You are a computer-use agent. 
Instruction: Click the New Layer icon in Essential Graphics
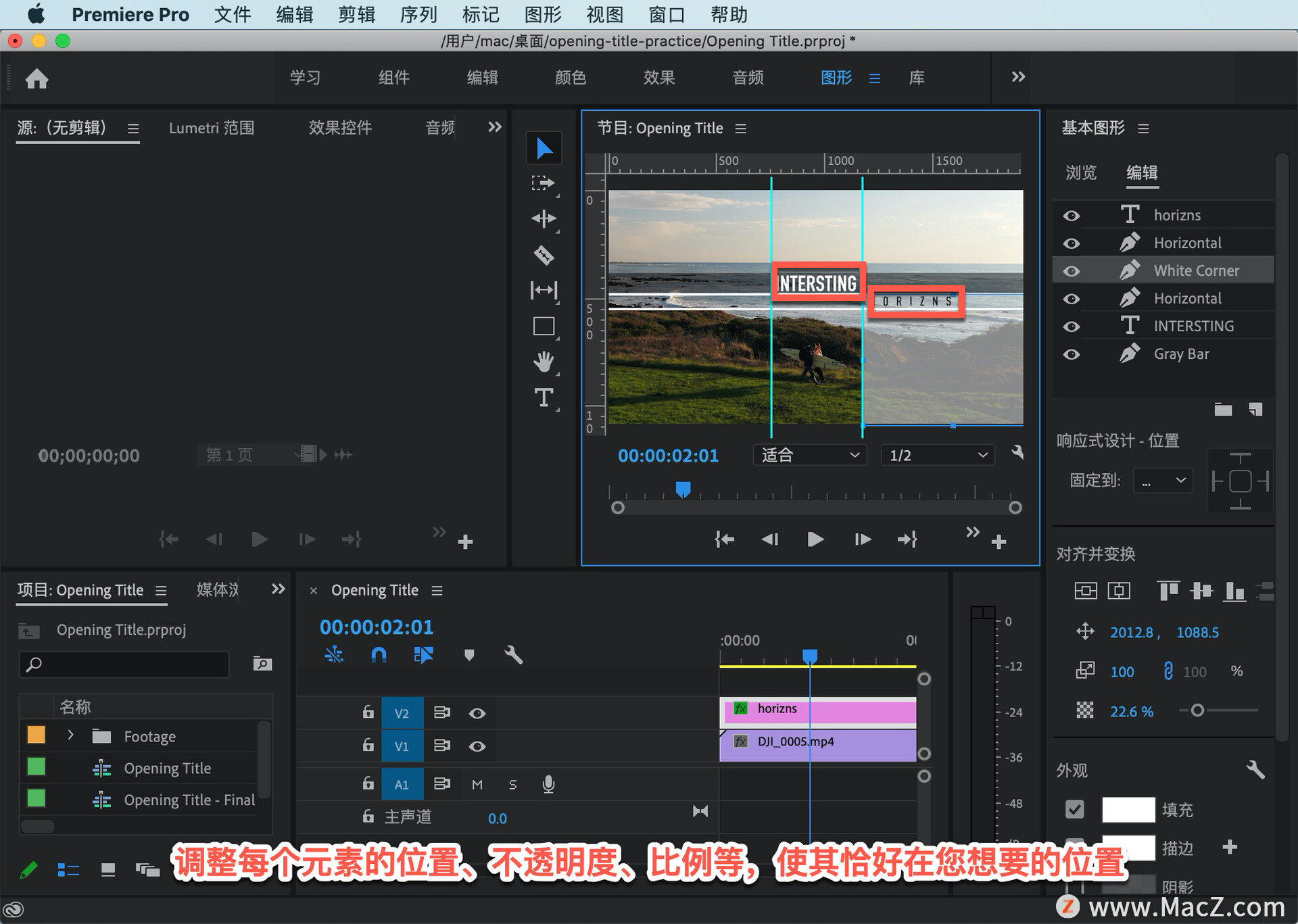pos(1255,410)
